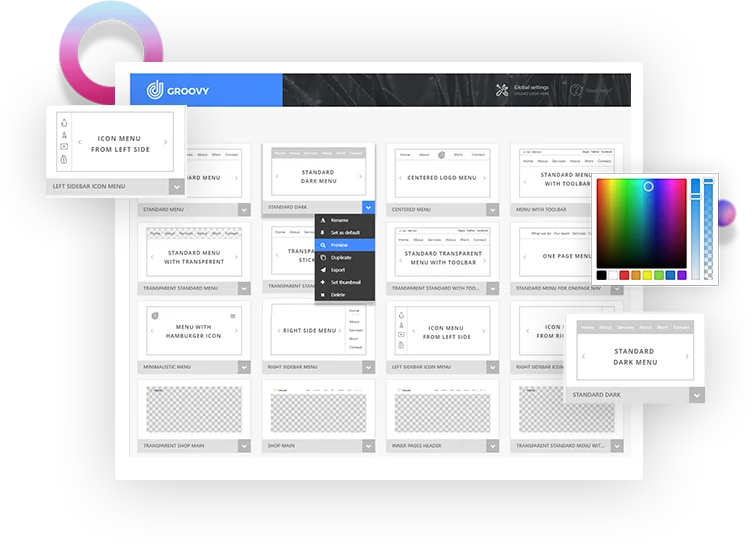Click color selector circle in gradient field

click(x=648, y=187)
